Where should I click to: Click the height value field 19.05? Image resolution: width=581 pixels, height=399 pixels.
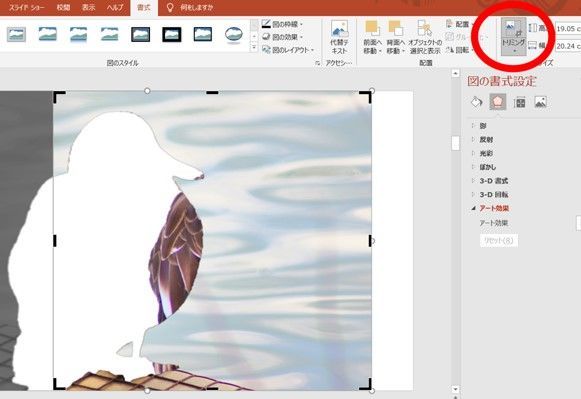point(568,29)
